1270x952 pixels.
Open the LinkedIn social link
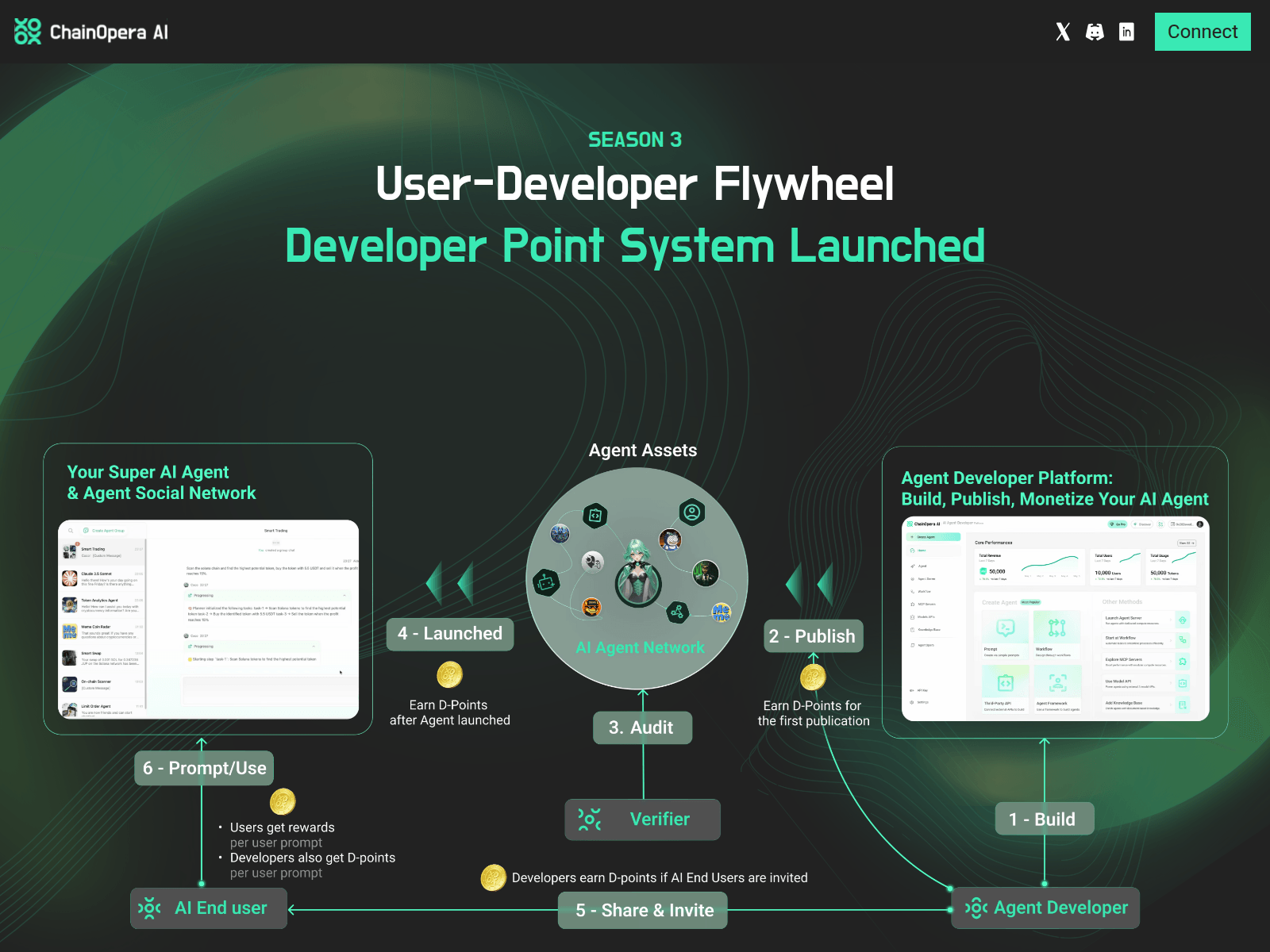[x=1126, y=32]
